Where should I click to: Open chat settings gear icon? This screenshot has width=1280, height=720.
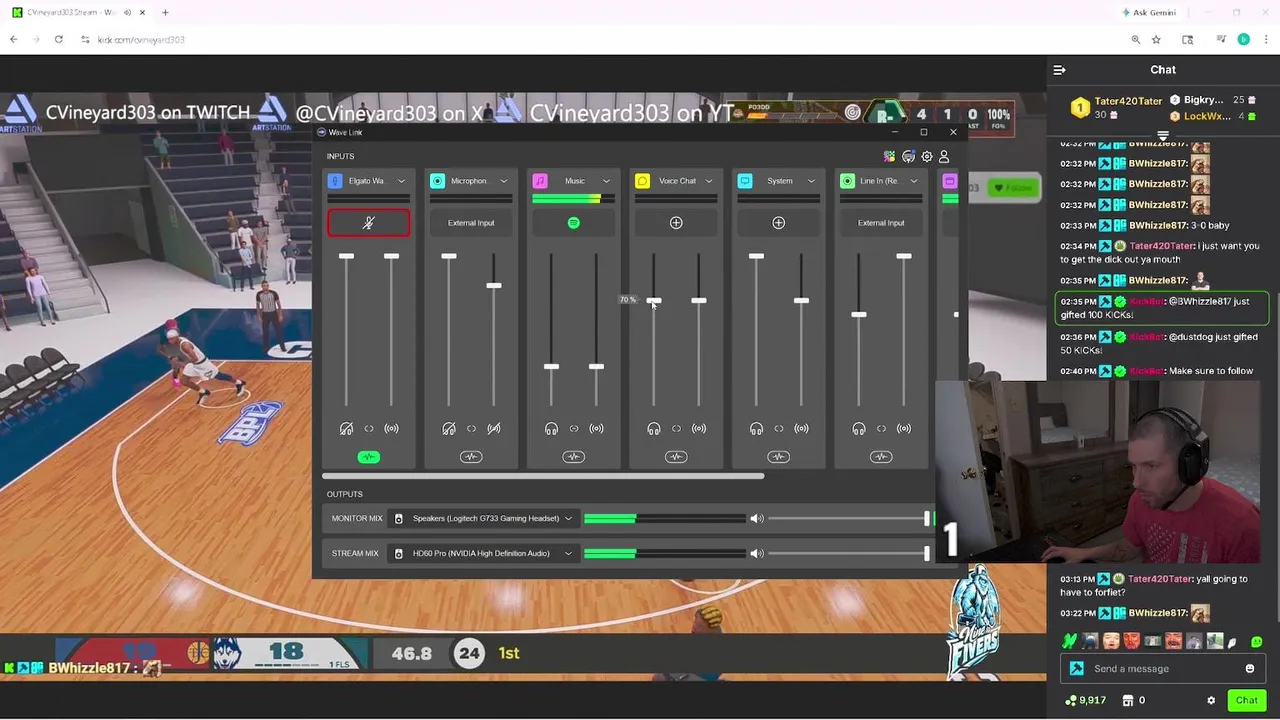point(1211,701)
